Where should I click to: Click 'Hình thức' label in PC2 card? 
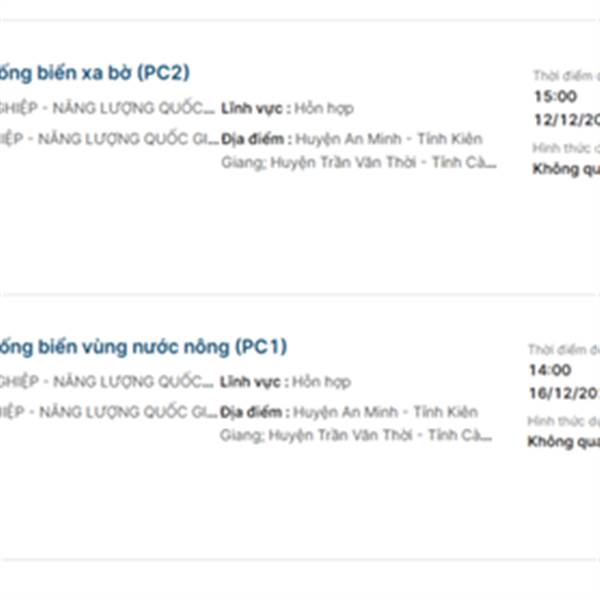[567, 148]
